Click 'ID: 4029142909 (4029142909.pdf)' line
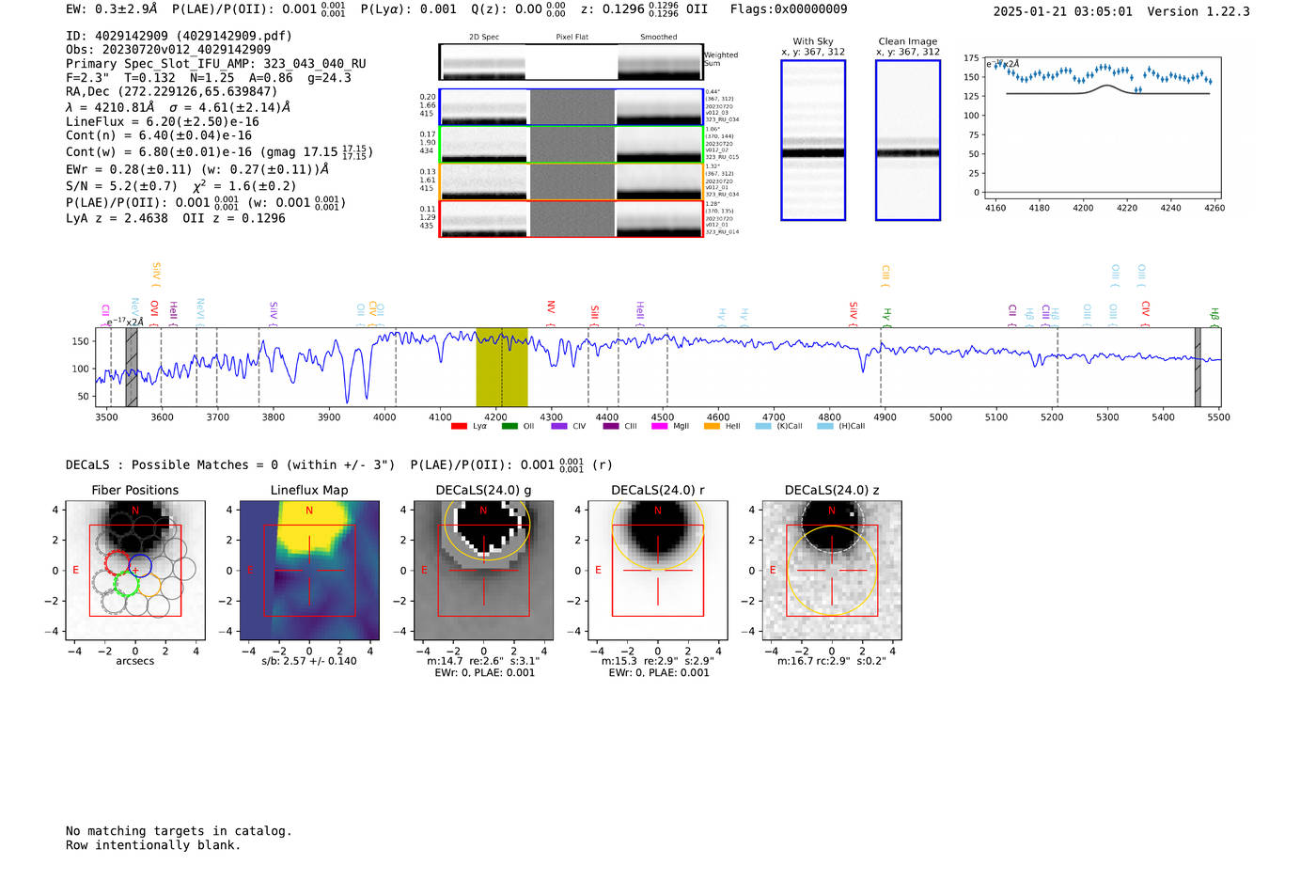 [179, 36]
